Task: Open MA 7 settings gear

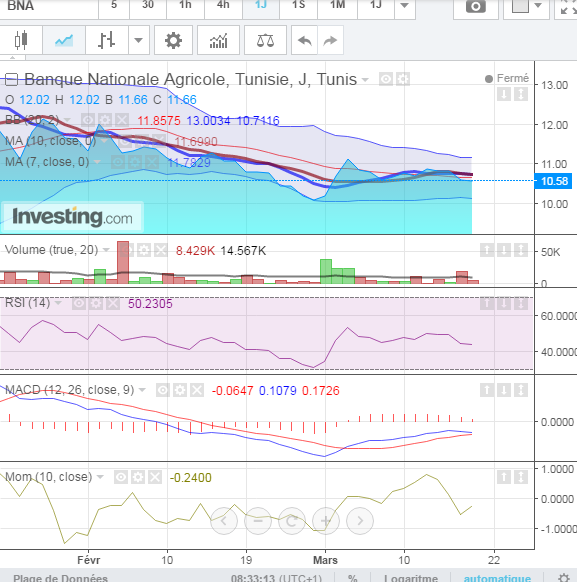Action: click(135, 162)
